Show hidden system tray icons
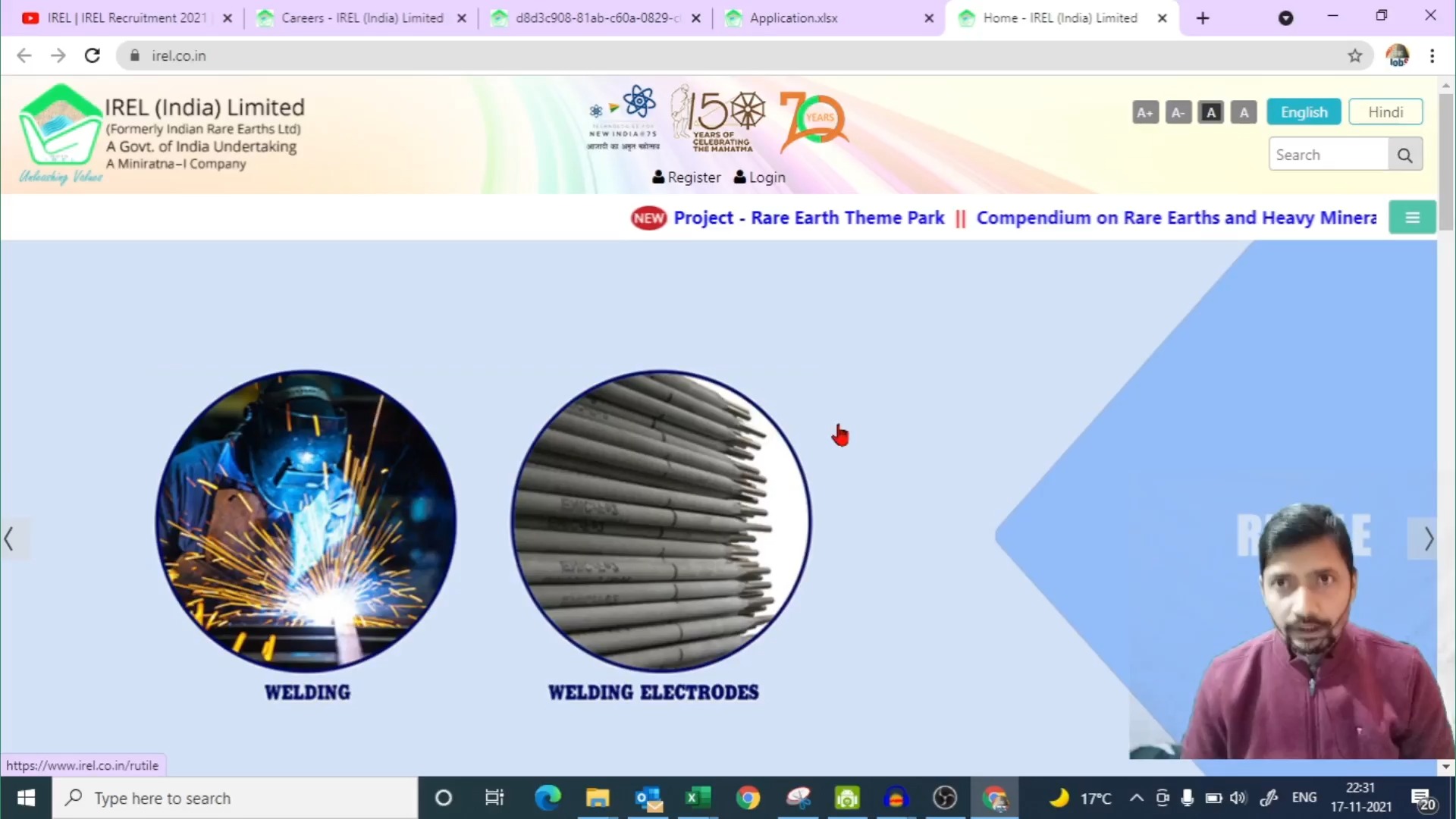 tap(1136, 798)
